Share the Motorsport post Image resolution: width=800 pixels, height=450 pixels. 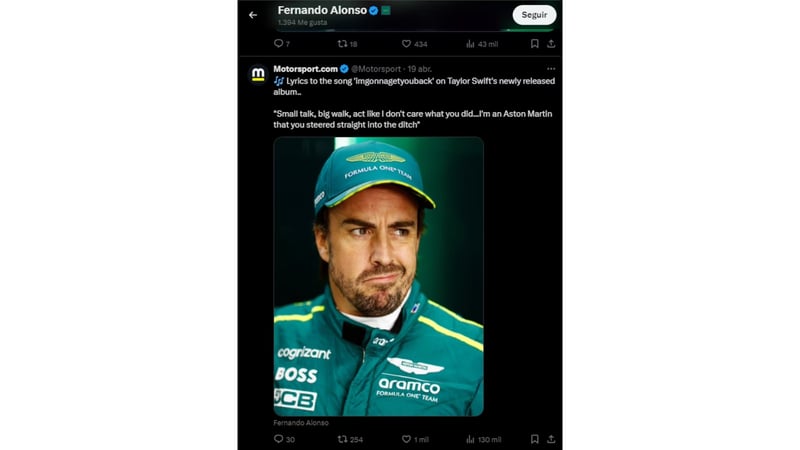coord(551,439)
